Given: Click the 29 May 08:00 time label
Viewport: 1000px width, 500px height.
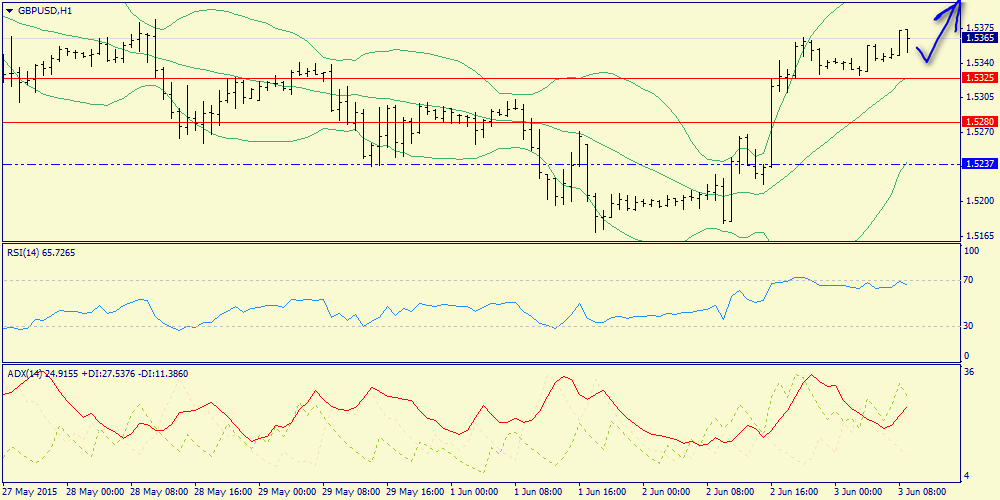Looking at the screenshot, I should pos(349,492).
